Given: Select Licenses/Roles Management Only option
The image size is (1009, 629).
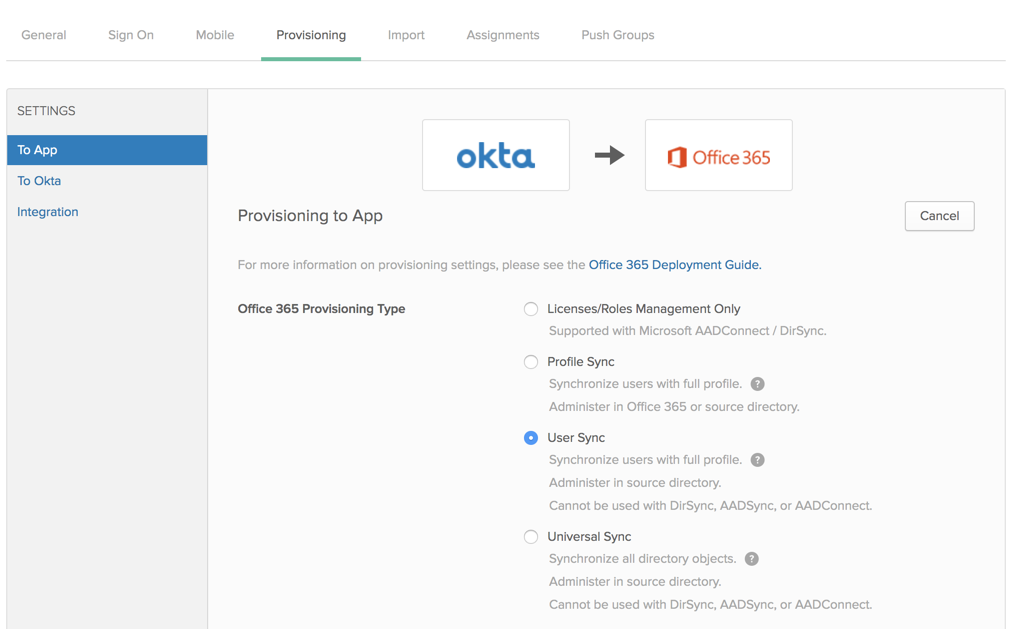Looking at the screenshot, I should pos(531,309).
